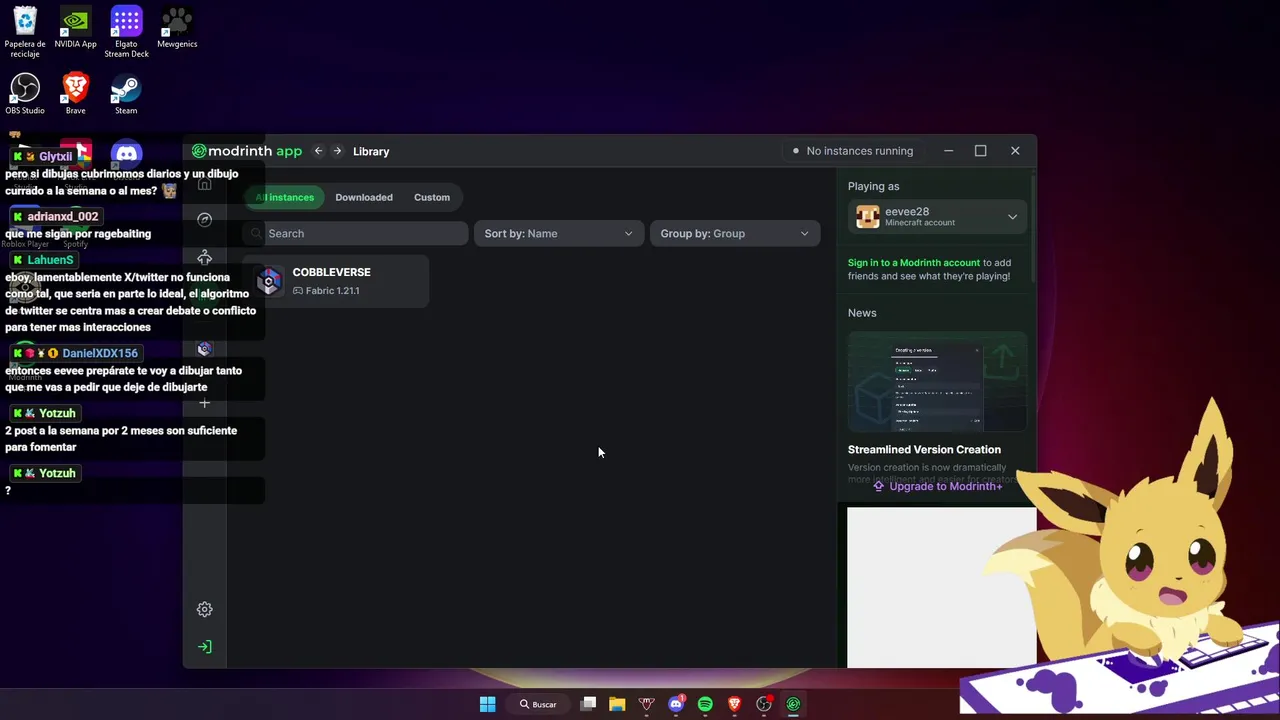Focus the Search instances field

(355, 233)
